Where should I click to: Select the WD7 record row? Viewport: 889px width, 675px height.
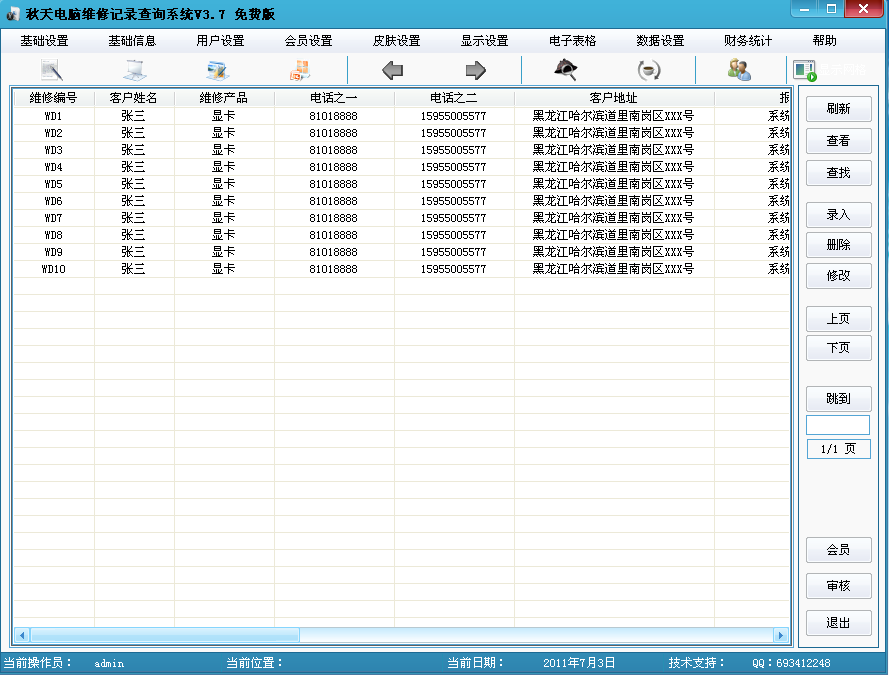(401, 218)
